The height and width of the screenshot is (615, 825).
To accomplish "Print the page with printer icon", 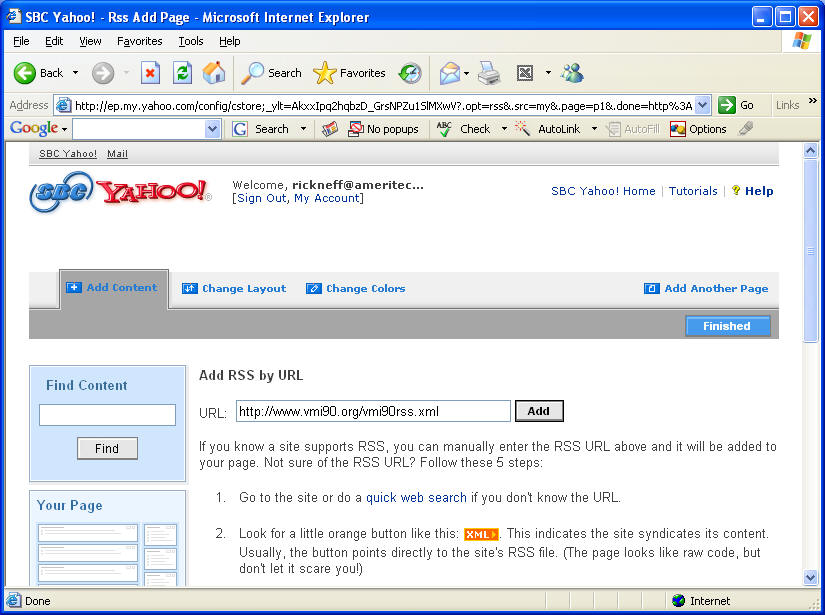I will (489, 73).
